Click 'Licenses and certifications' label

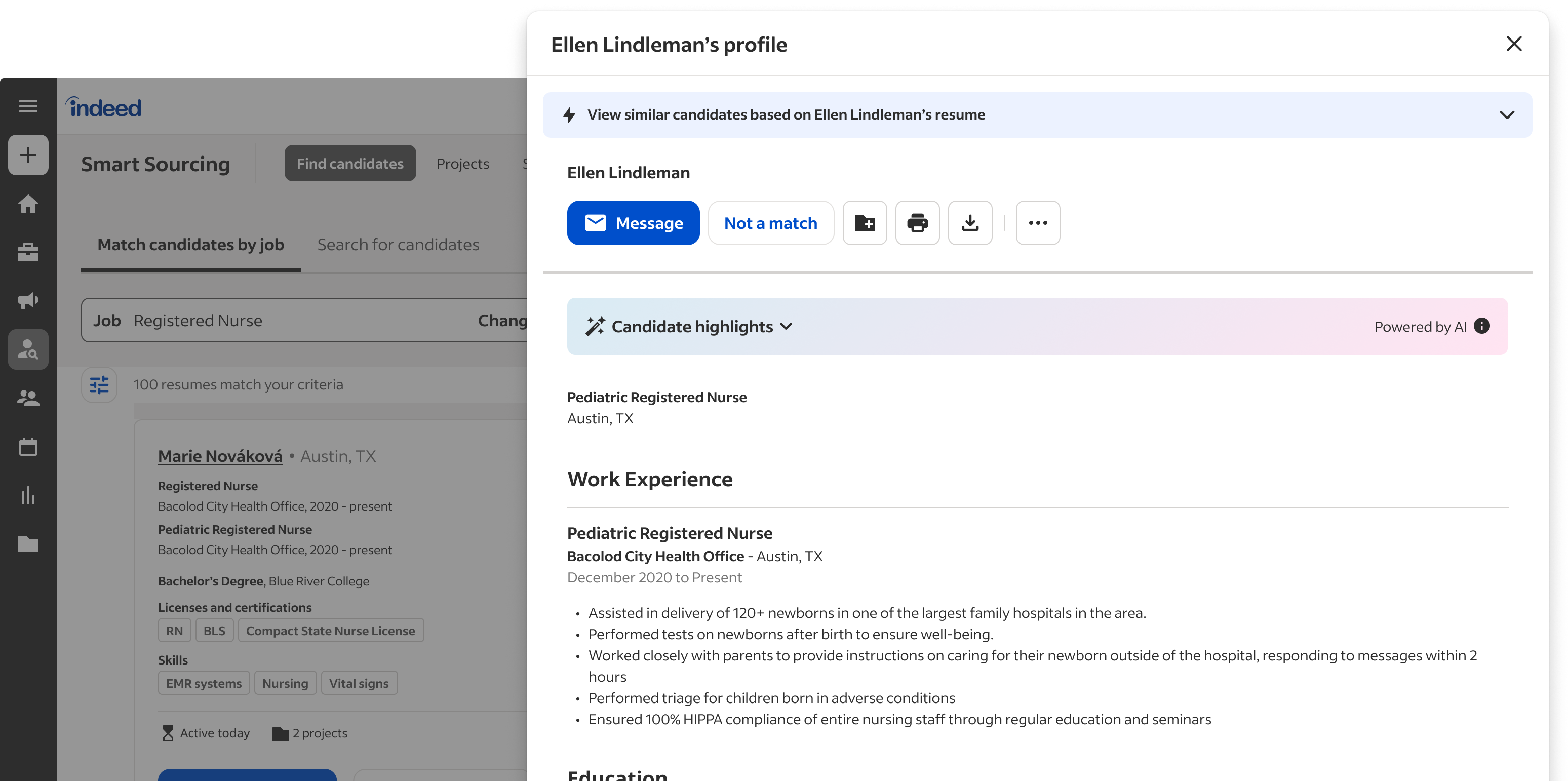click(x=235, y=607)
